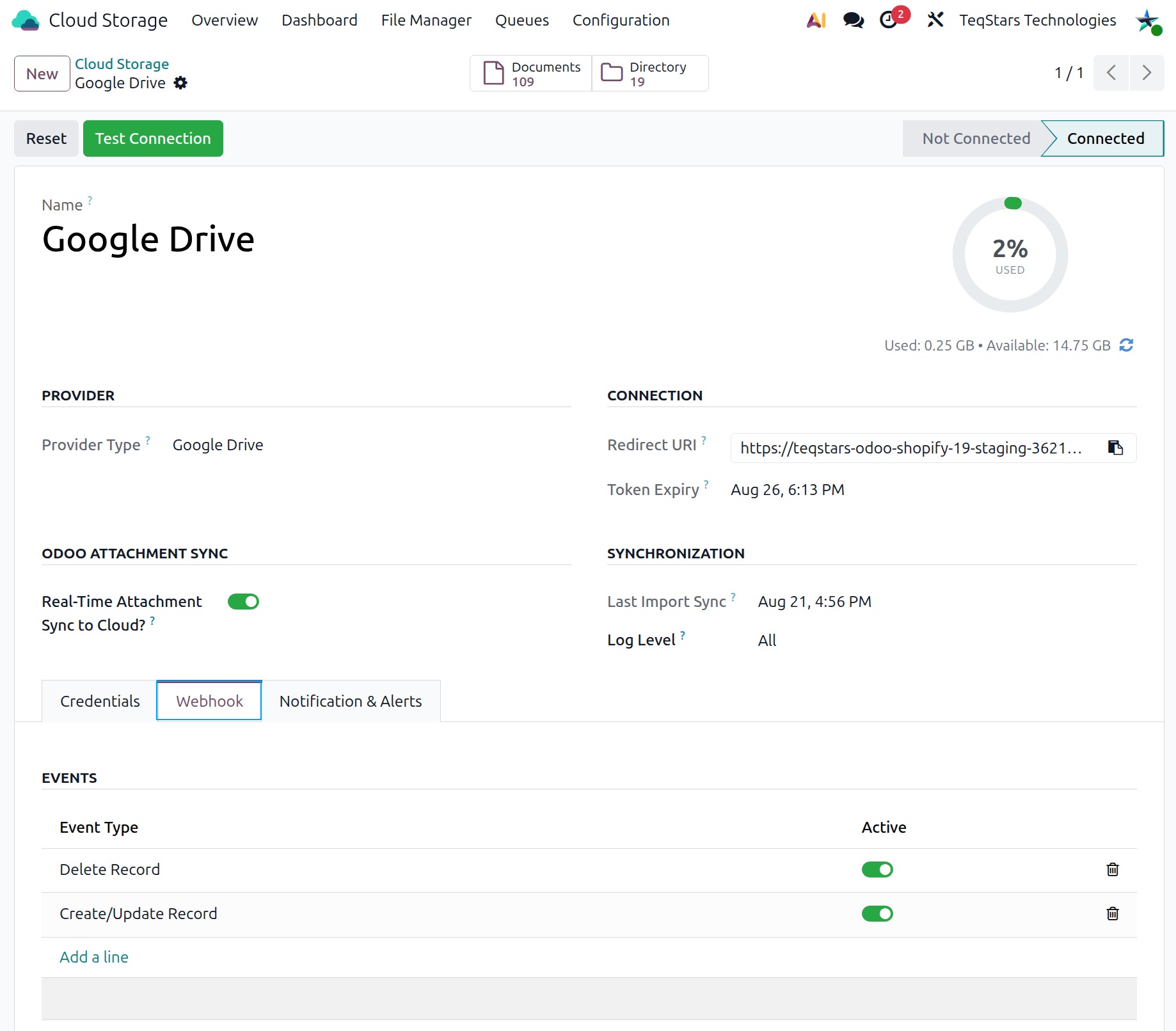Open the Overview menu
The width and height of the screenshot is (1176, 1031).
click(x=225, y=20)
